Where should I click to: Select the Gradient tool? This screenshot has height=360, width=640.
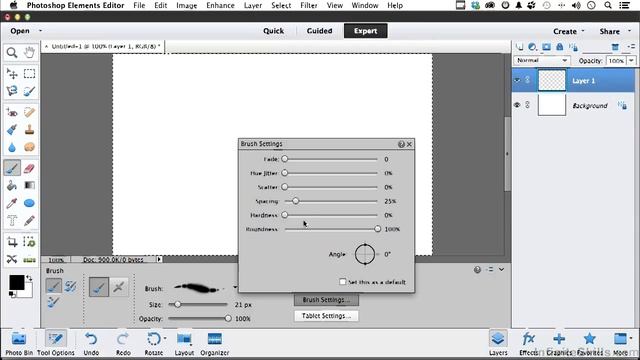pos(29,185)
